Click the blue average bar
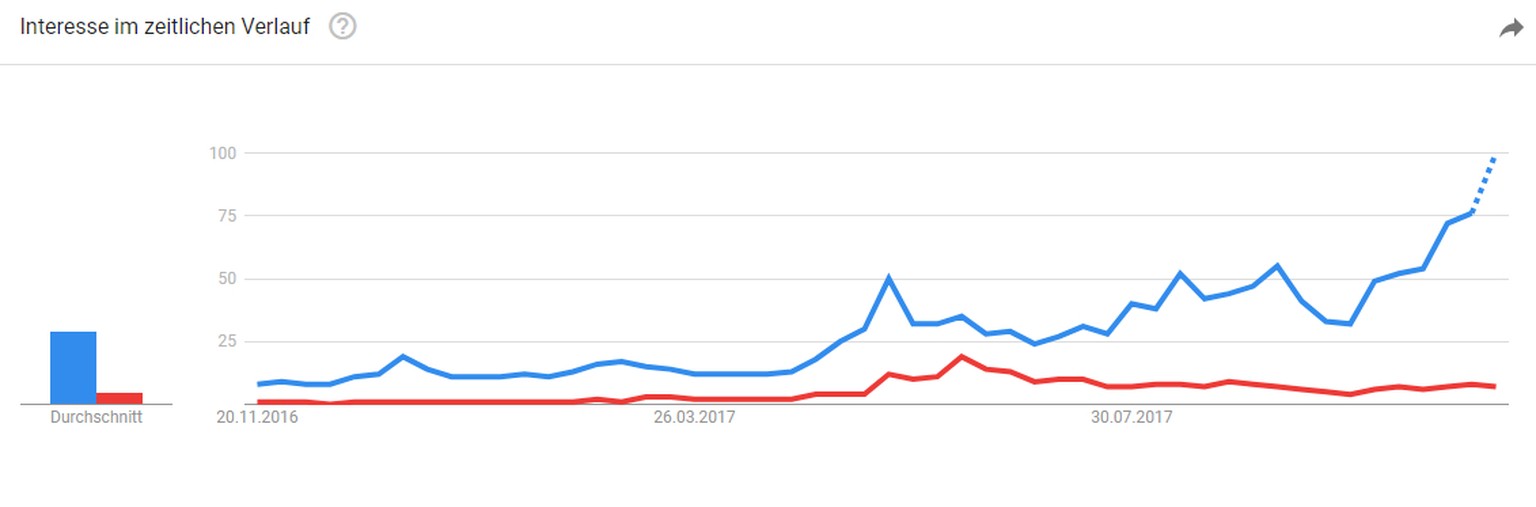 point(73,367)
